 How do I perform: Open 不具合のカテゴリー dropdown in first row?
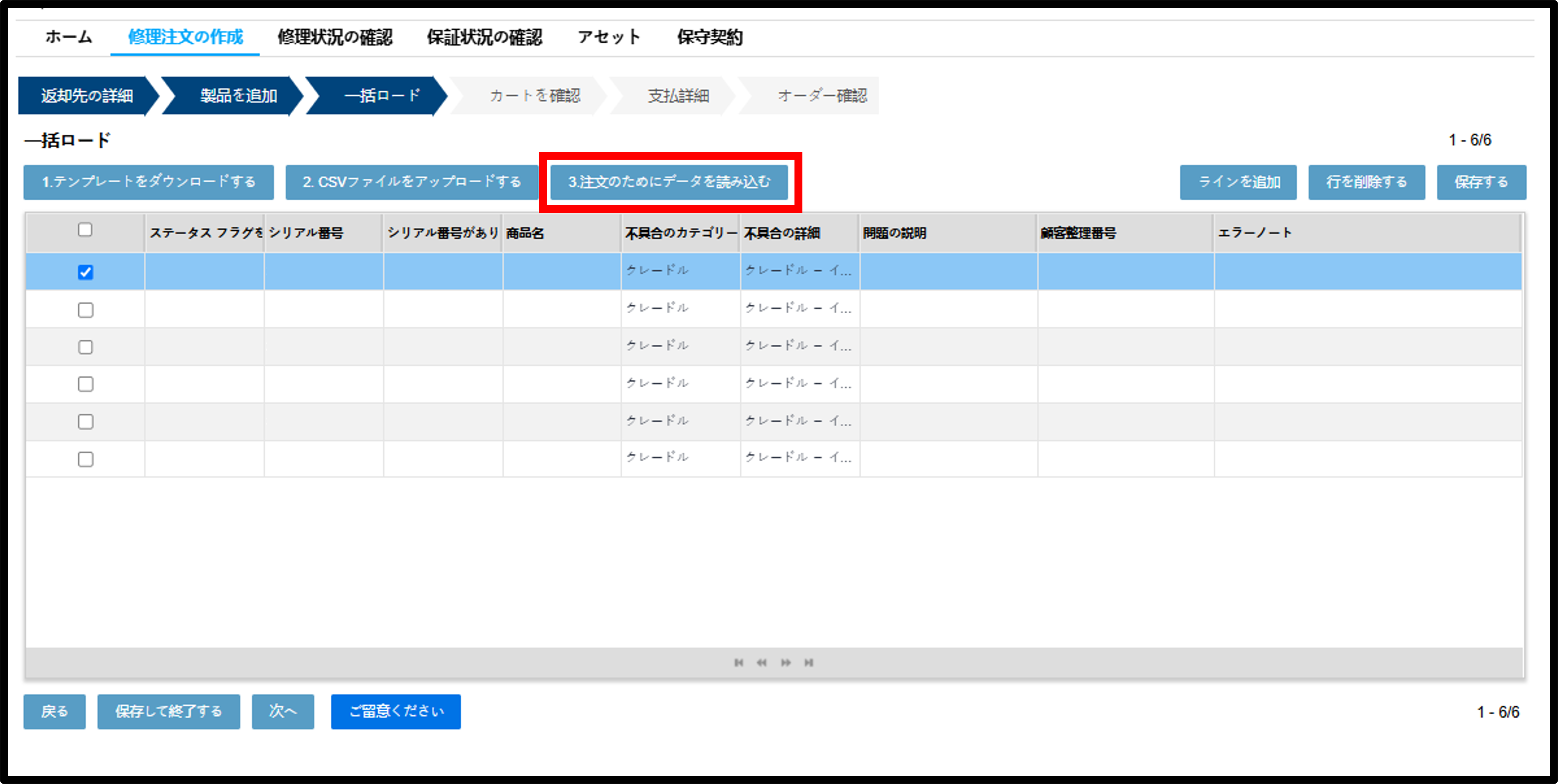pyautogui.click(x=680, y=271)
